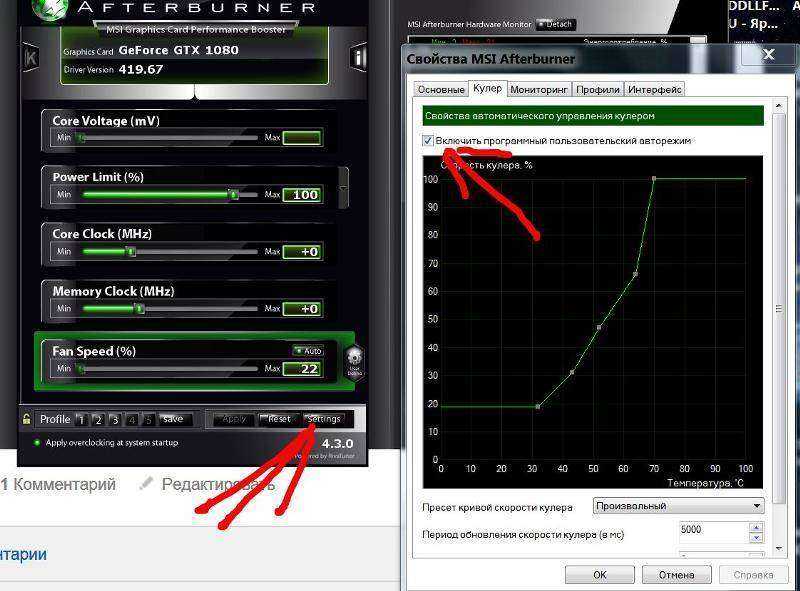Expand the Power Limit side arrow
The width and height of the screenshot is (800, 591).
[x=343, y=188]
